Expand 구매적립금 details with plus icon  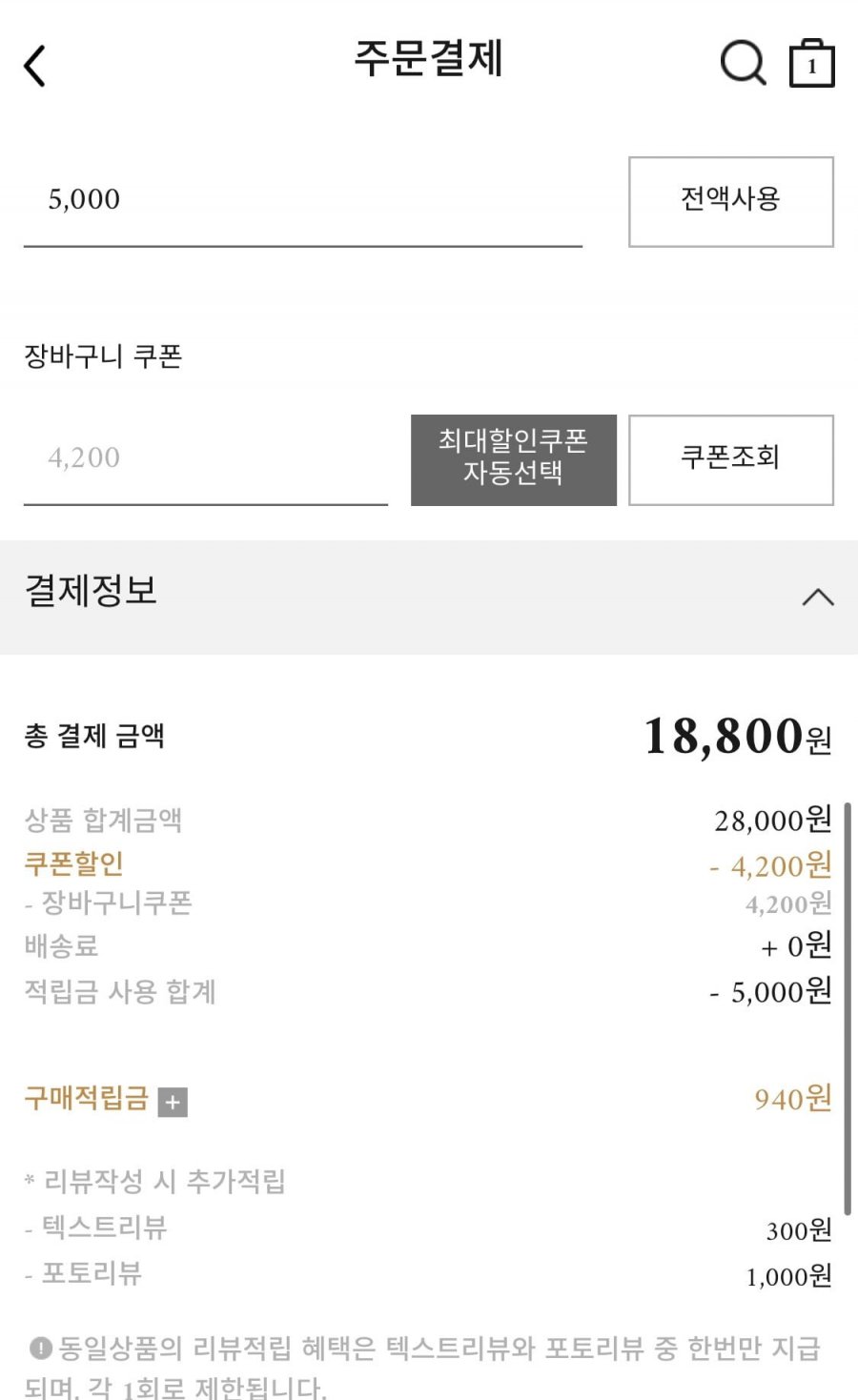click(173, 1102)
